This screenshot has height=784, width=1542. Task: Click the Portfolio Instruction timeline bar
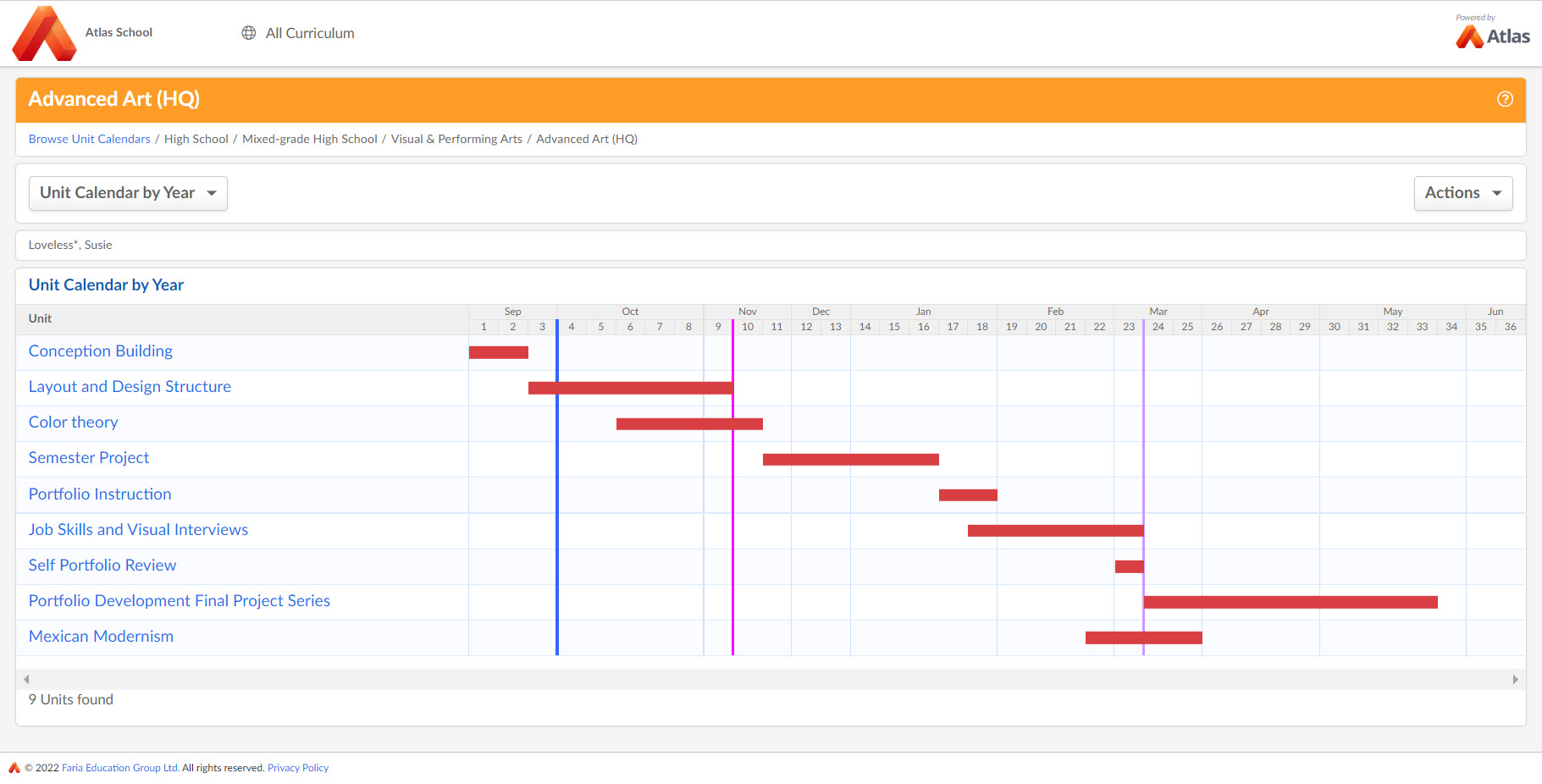pyautogui.click(x=968, y=494)
